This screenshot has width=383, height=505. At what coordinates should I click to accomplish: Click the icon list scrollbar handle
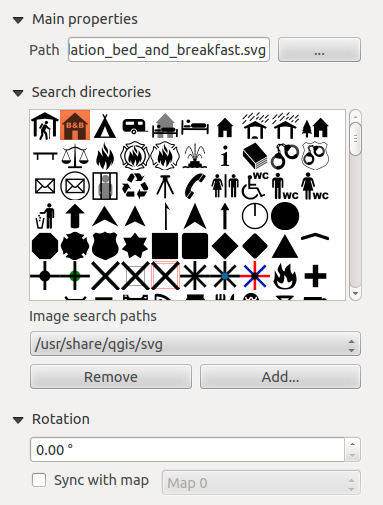point(355,139)
